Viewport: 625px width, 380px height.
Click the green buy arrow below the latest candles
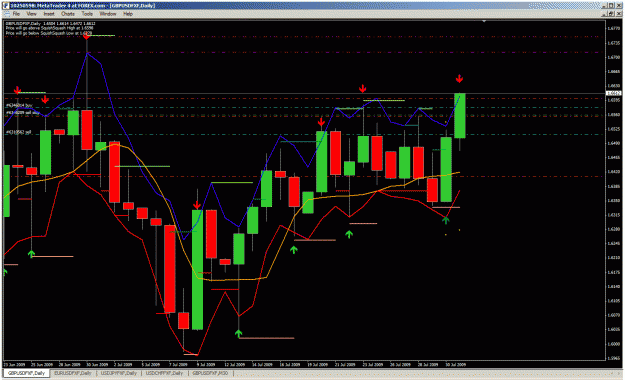pyautogui.click(x=446, y=220)
